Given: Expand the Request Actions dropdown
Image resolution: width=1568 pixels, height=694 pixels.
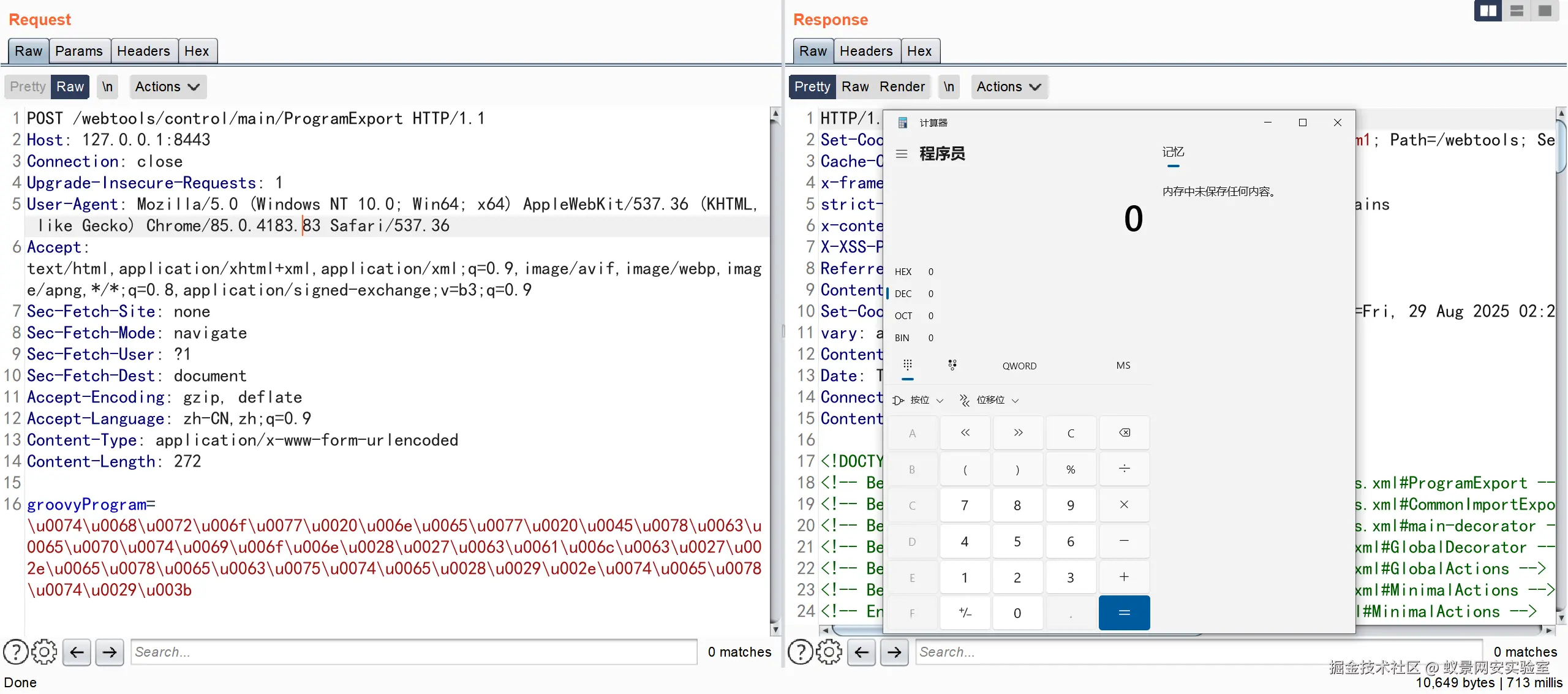Looking at the screenshot, I should tap(167, 86).
